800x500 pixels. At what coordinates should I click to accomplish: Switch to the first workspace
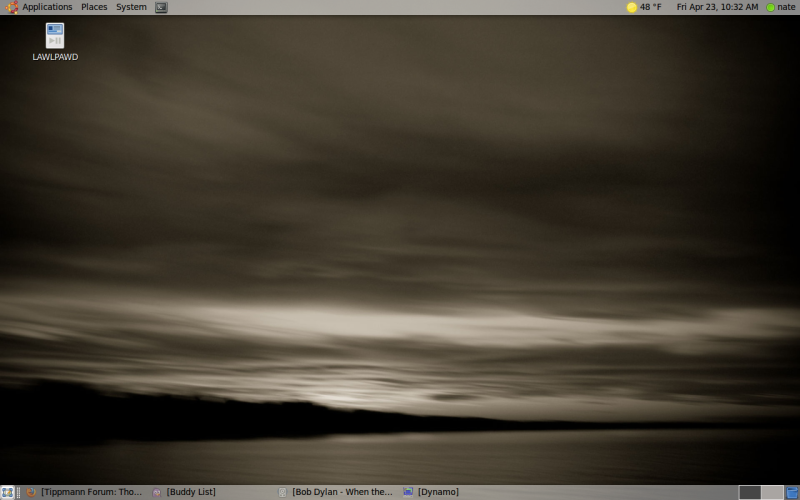pos(750,492)
